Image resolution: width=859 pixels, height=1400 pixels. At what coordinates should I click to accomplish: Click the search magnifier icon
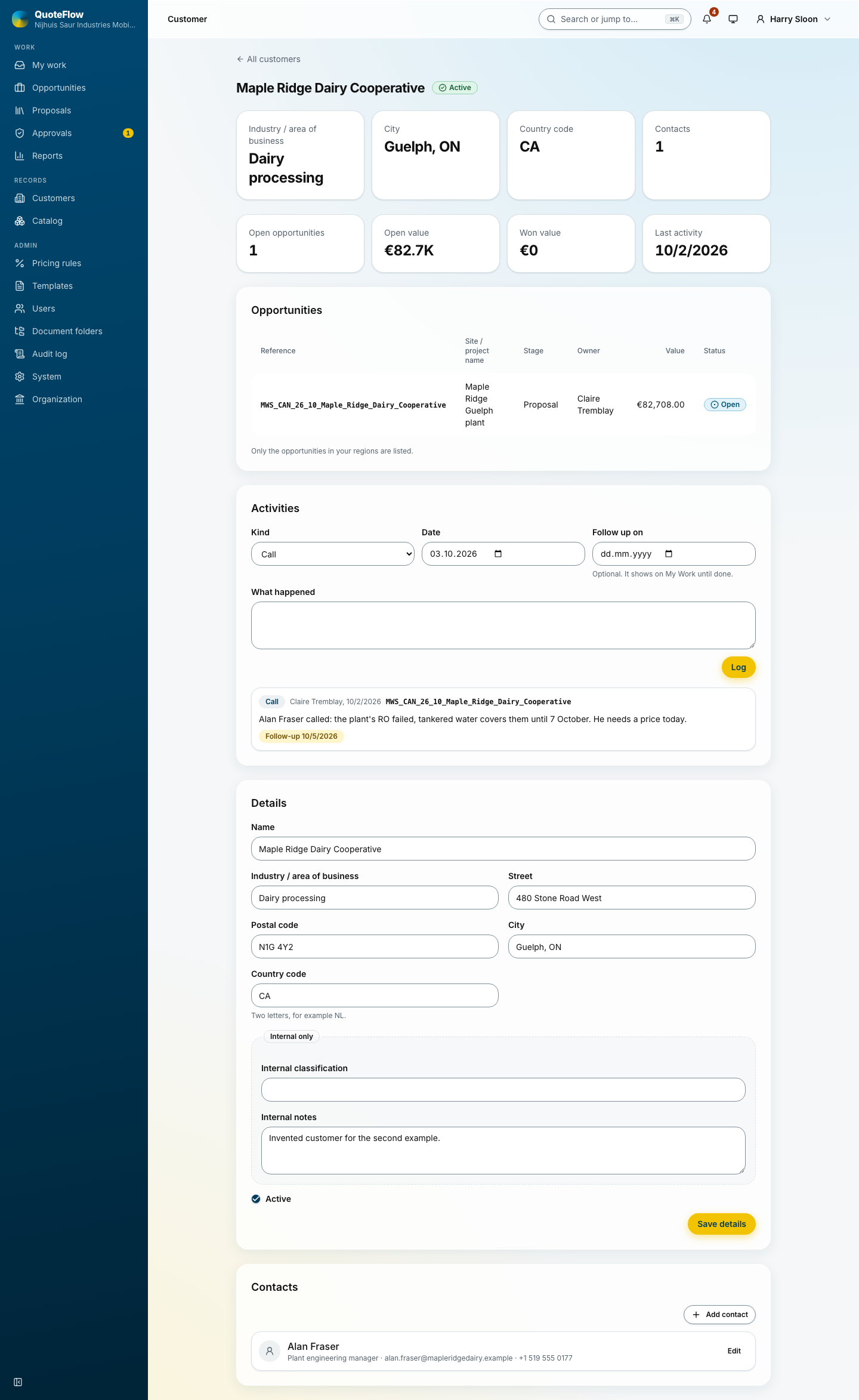(x=551, y=19)
